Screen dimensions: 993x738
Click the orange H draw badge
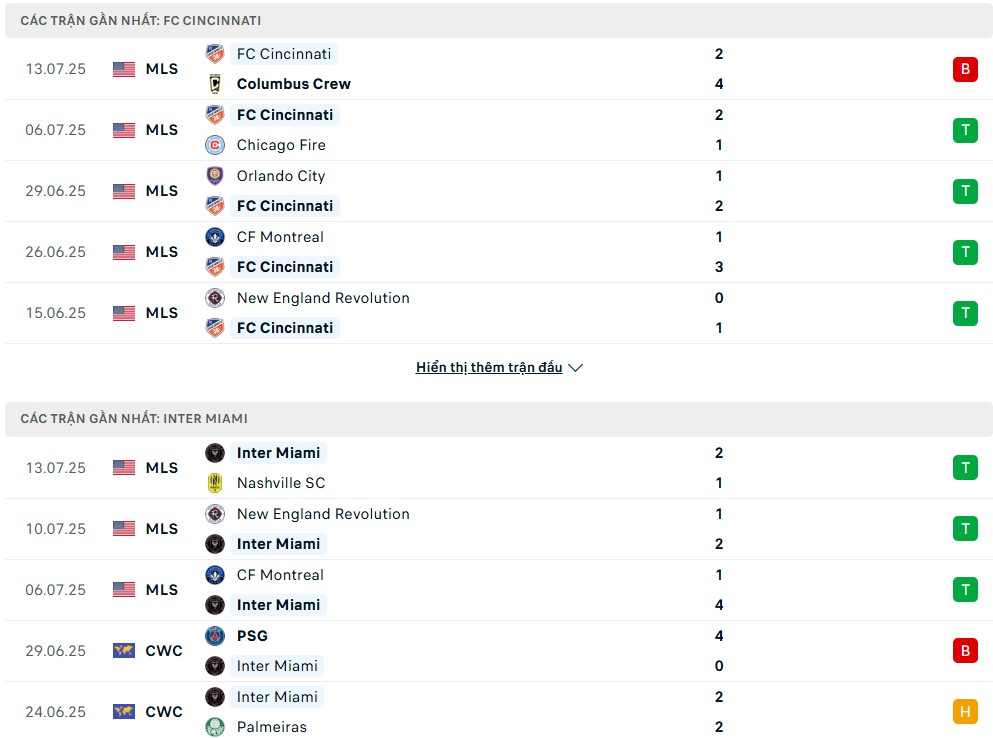pos(965,712)
